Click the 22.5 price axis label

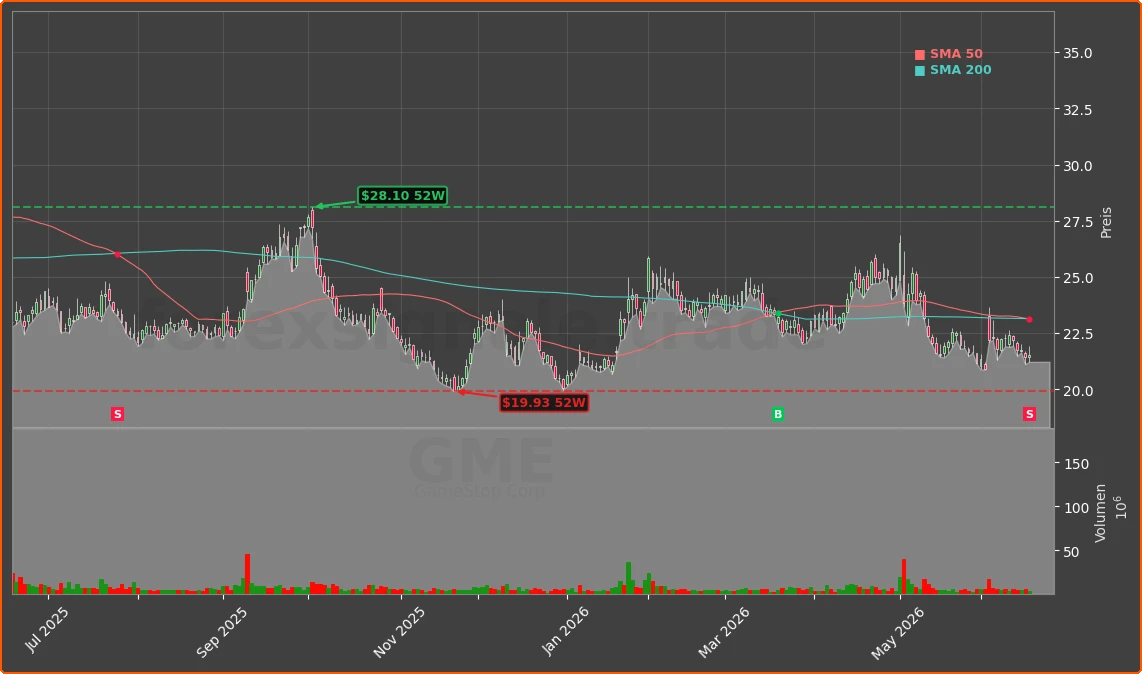pos(1078,334)
